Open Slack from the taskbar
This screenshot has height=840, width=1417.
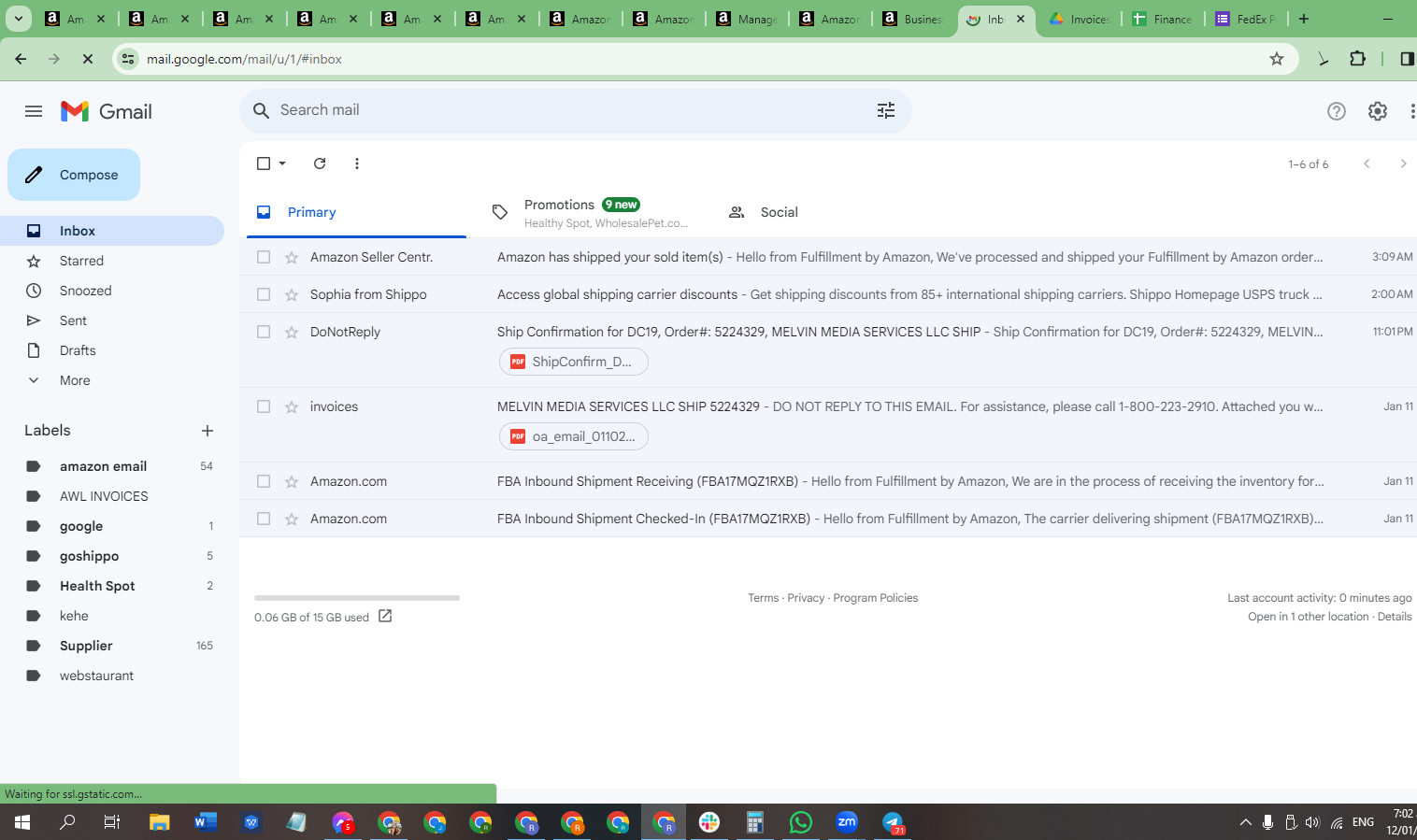pos(709,822)
